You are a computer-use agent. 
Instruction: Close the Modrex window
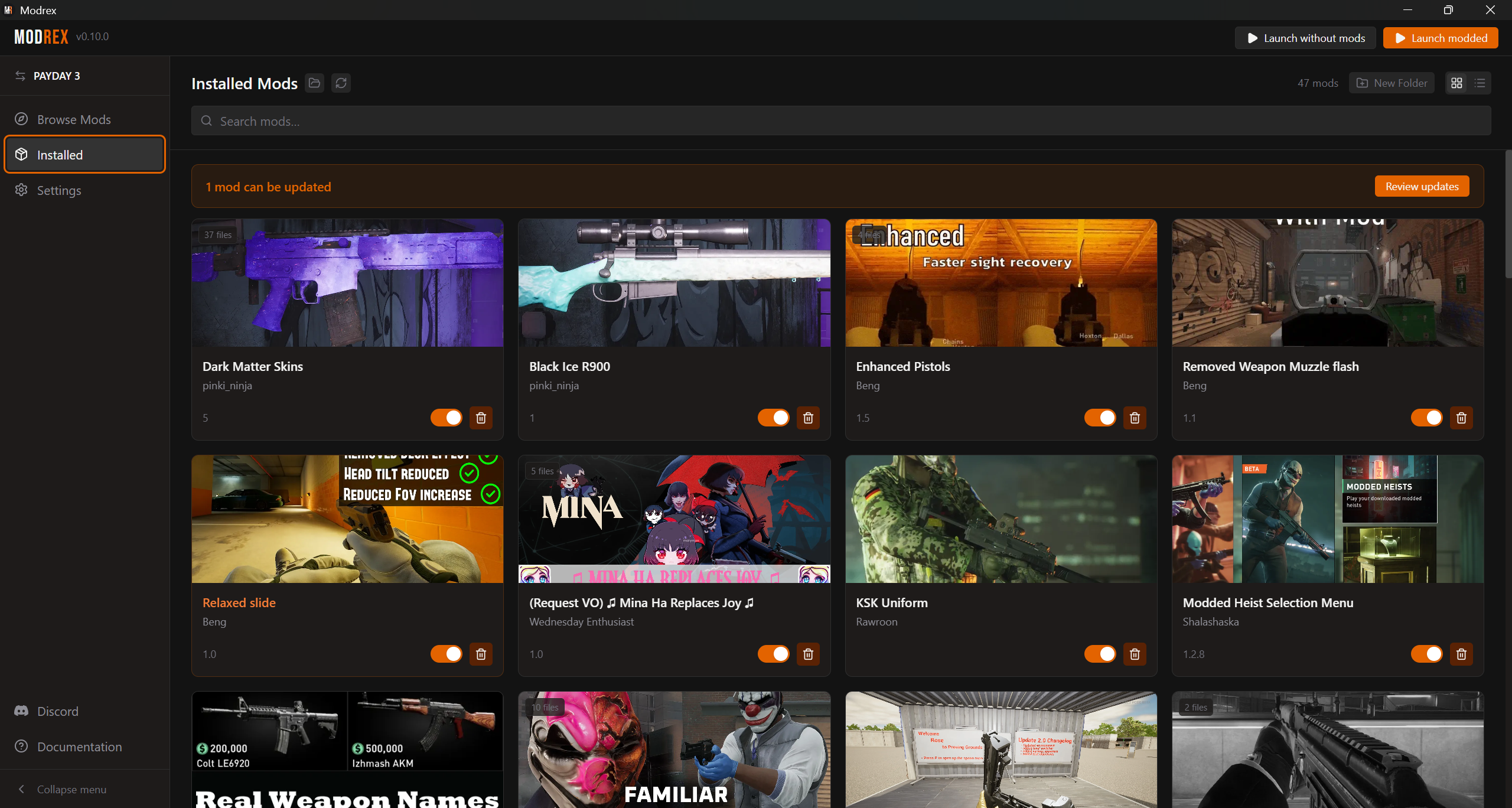point(1490,10)
